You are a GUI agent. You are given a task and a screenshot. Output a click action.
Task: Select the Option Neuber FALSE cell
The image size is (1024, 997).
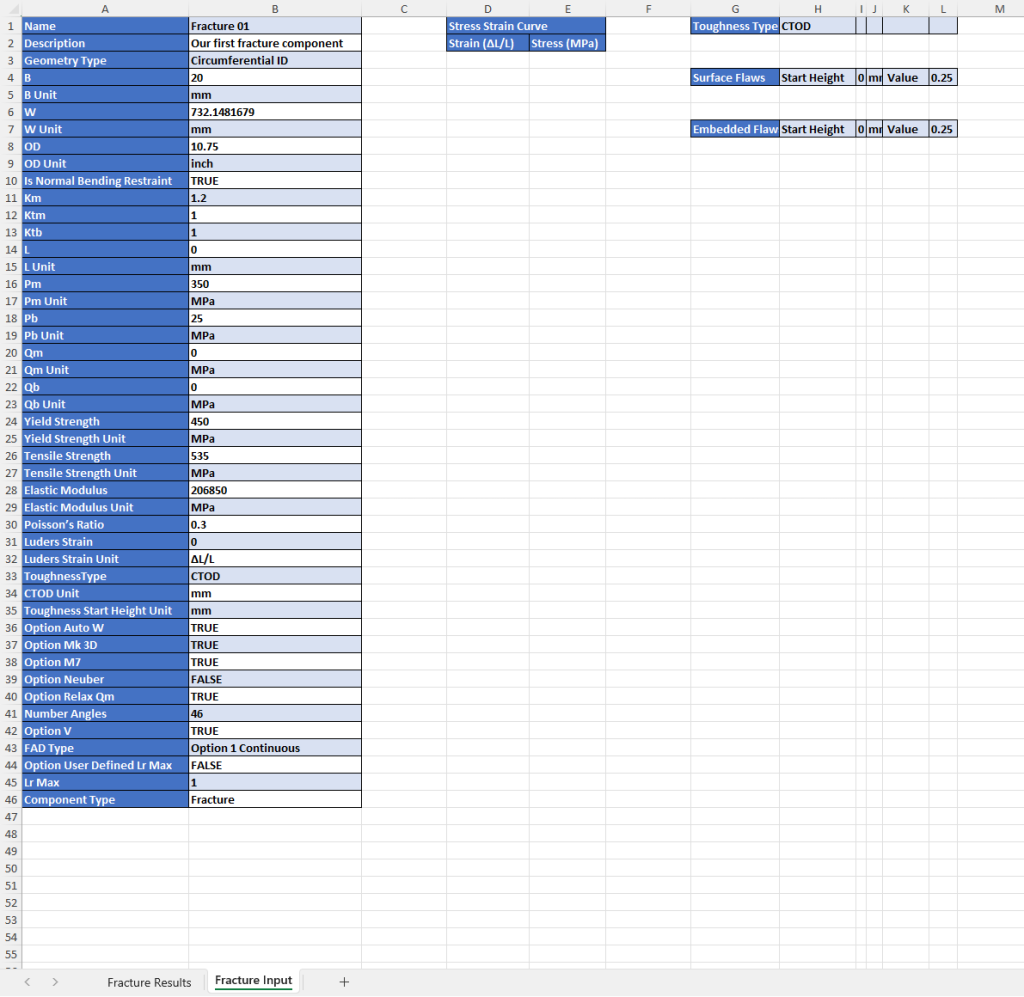click(274, 679)
